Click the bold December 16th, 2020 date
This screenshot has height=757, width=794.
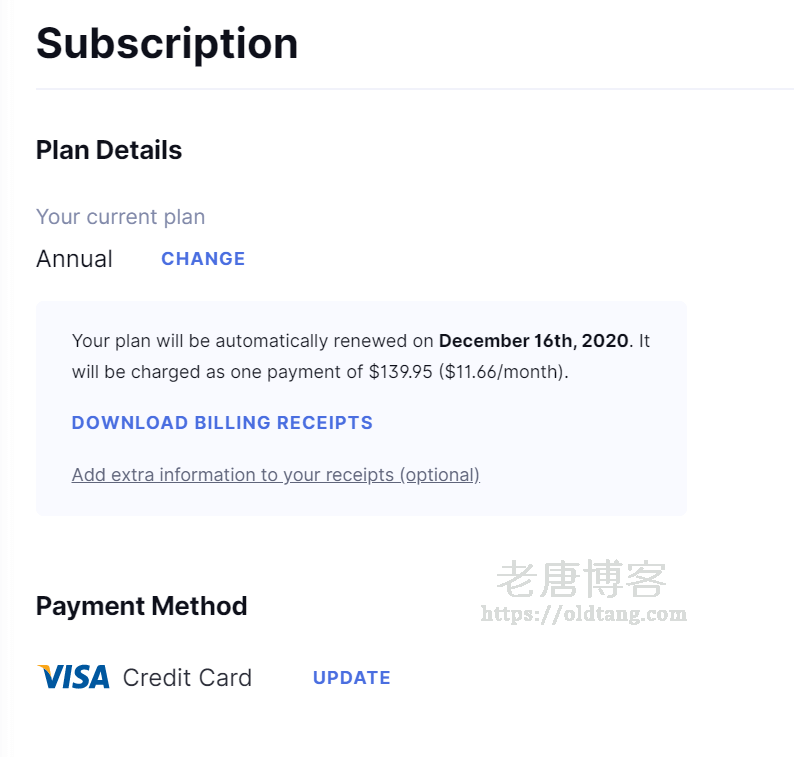(x=534, y=341)
